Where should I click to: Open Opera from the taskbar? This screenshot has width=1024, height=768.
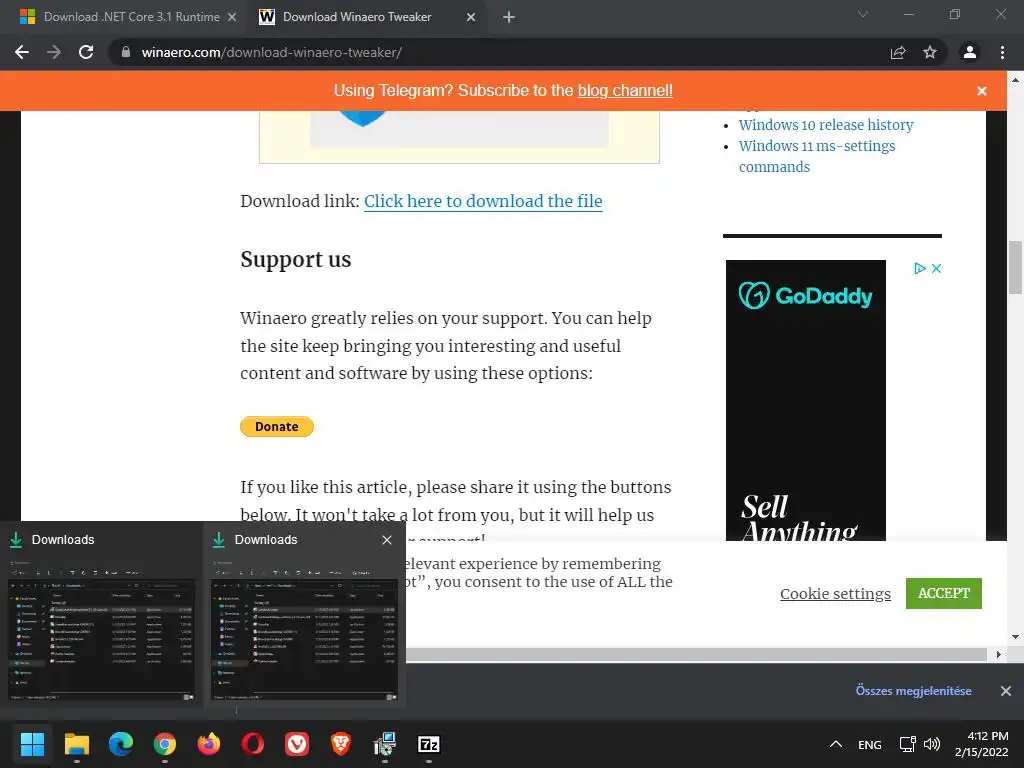pos(253,744)
